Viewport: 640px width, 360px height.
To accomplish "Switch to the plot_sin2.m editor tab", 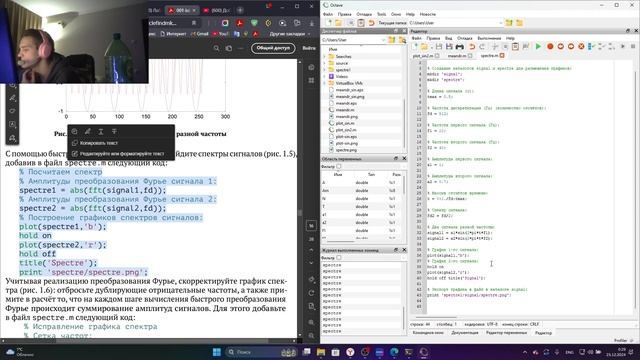I will [x=423, y=56].
